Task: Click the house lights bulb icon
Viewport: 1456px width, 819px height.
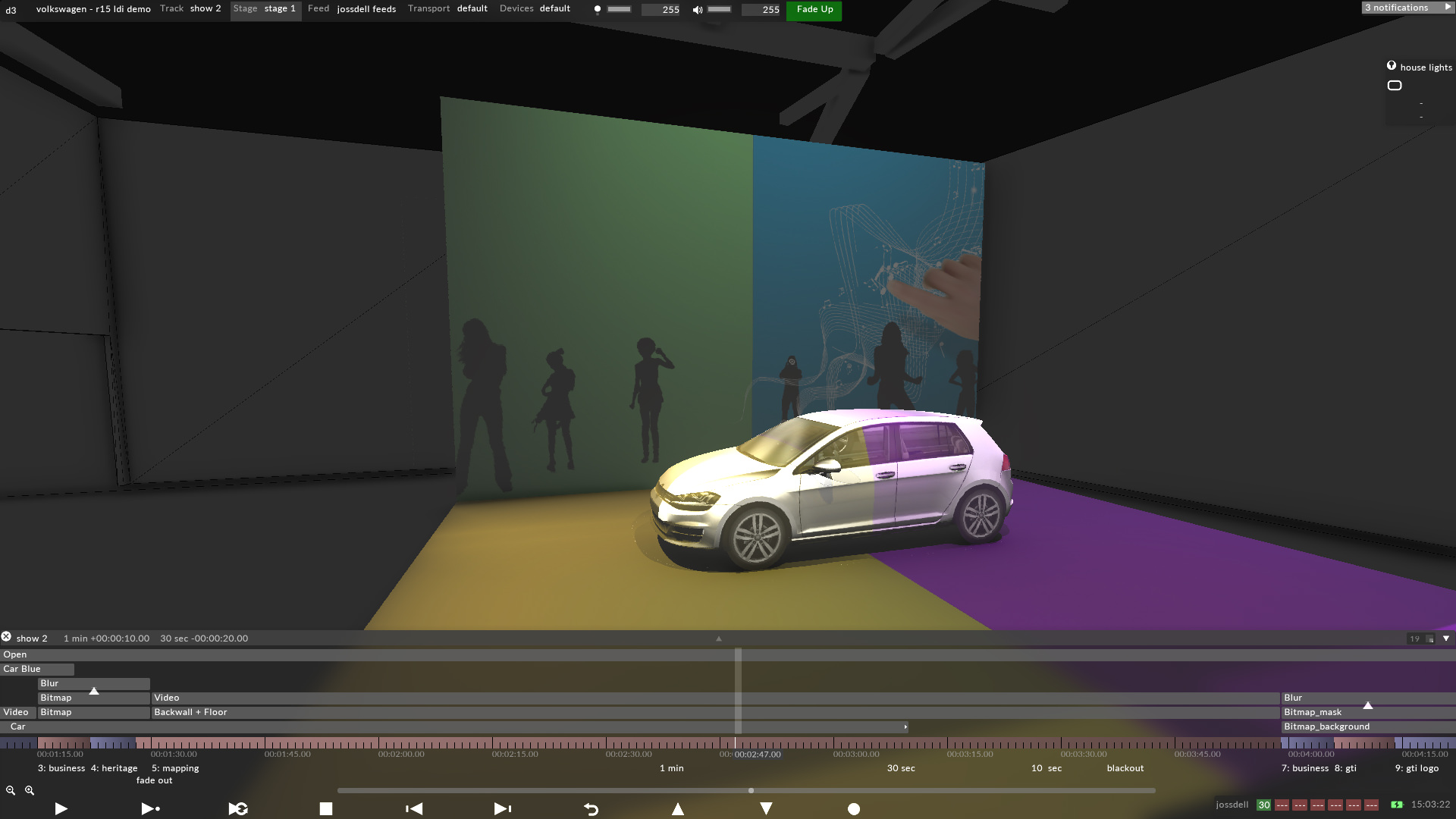Action: [x=1392, y=66]
